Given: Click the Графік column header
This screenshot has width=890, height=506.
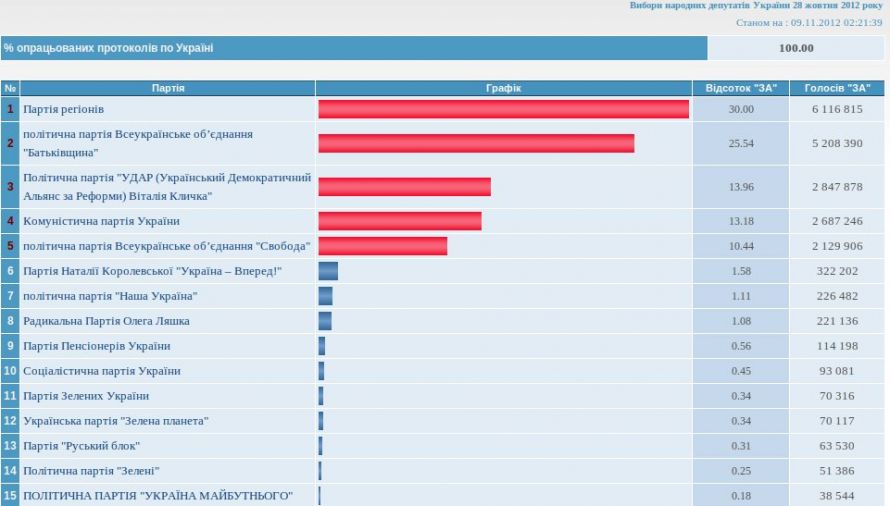Looking at the screenshot, I should point(503,88).
